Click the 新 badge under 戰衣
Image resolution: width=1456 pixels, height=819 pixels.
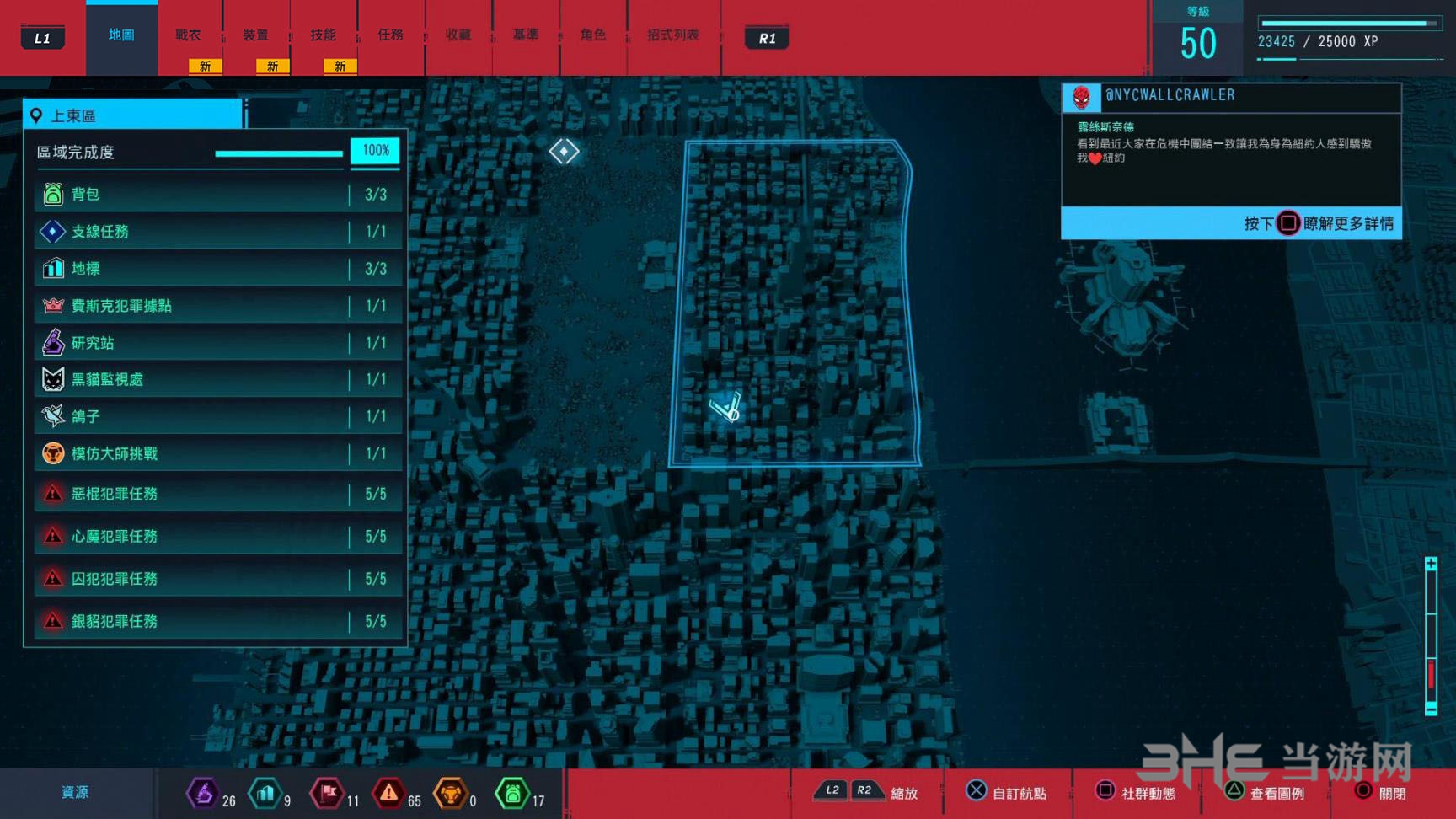click(x=205, y=66)
